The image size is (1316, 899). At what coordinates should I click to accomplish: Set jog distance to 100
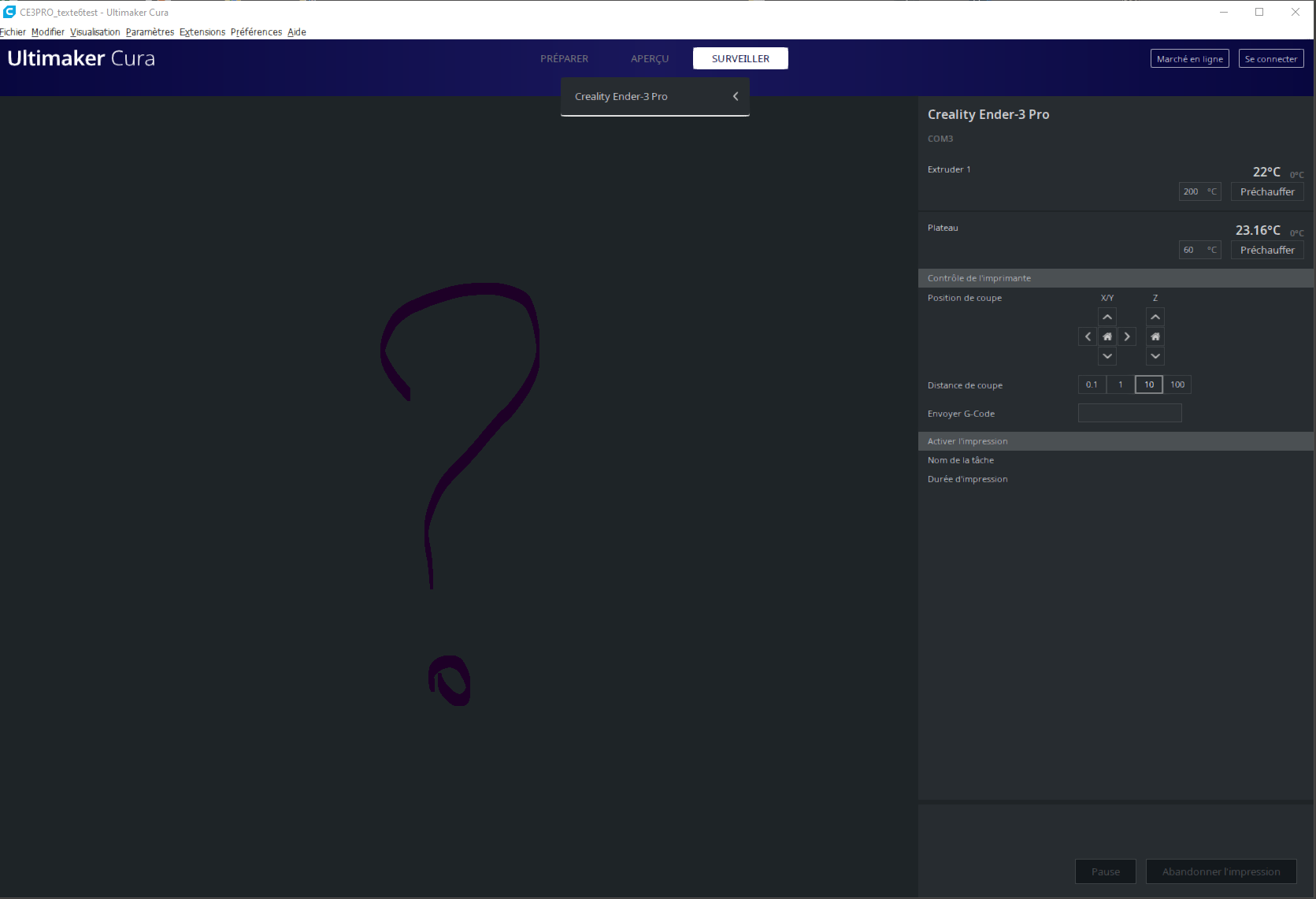click(x=1177, y=384)
